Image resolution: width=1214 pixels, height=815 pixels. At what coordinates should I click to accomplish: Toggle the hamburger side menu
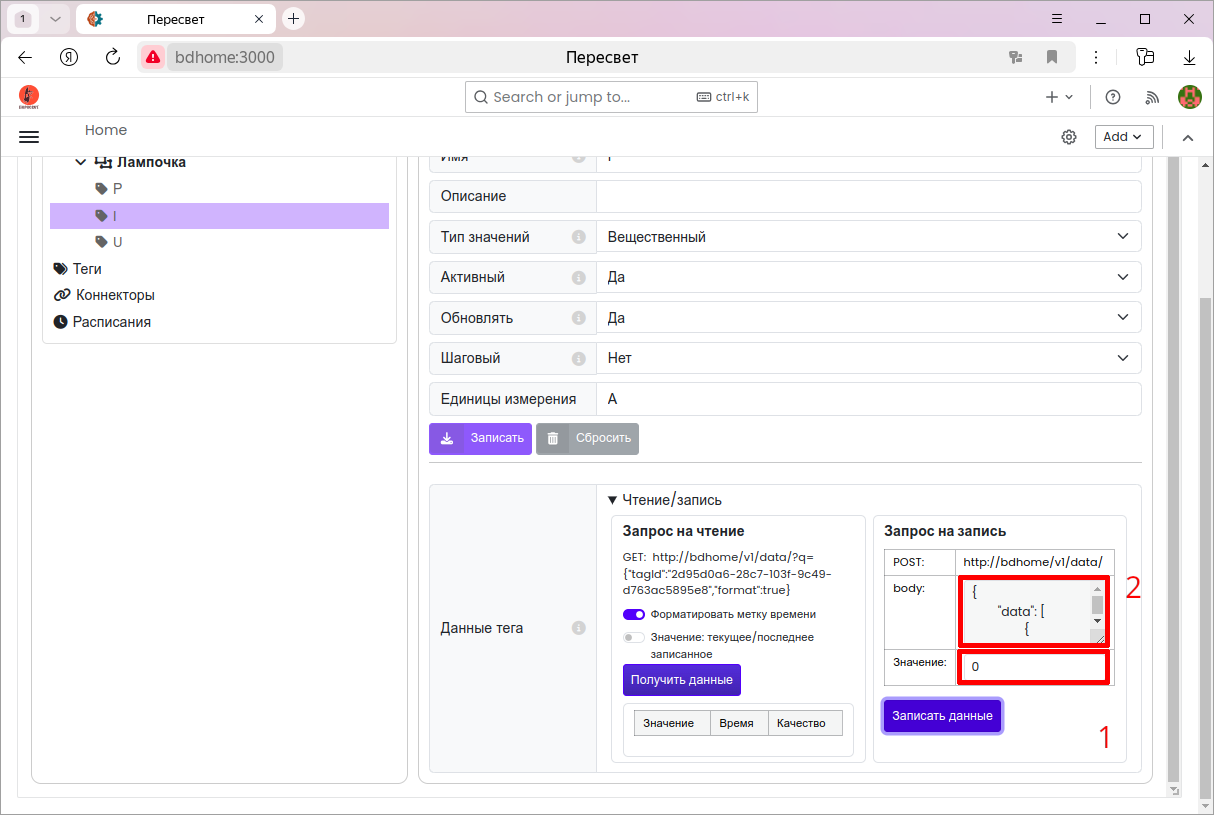pos(29,137)
